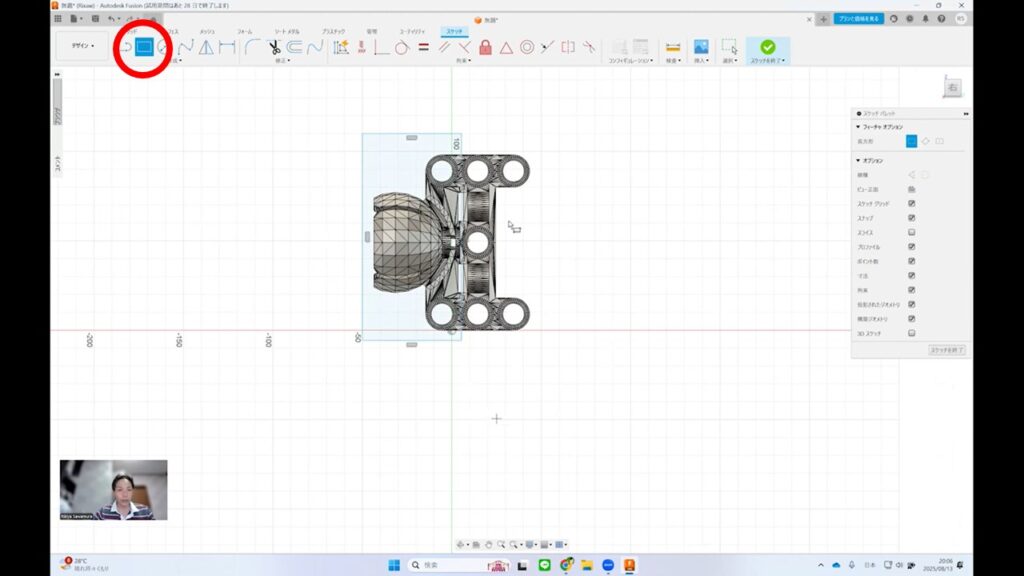Viewport: 1024px width, 576px height.
Task: Switch to the Plastic ribbon tab
Action: (333, 31)
